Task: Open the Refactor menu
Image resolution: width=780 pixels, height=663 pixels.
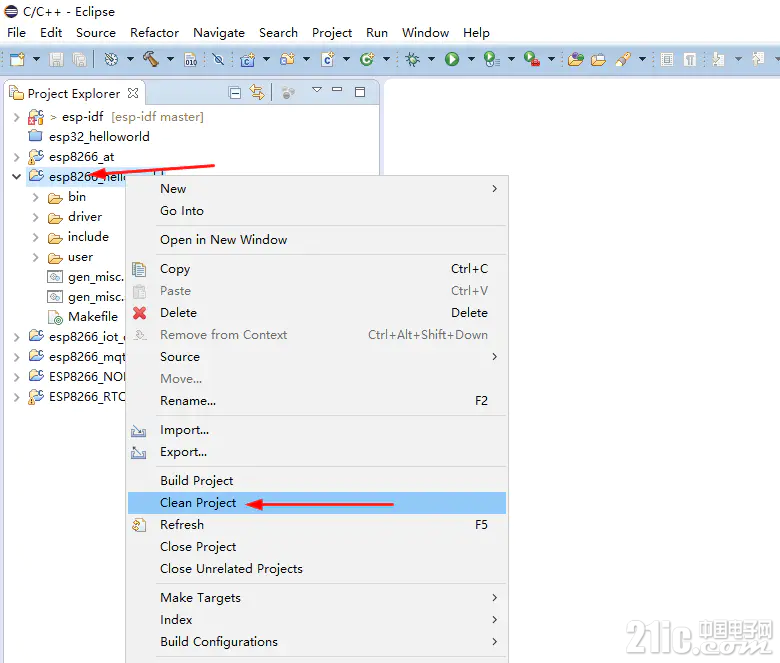Action: [154, 33]
